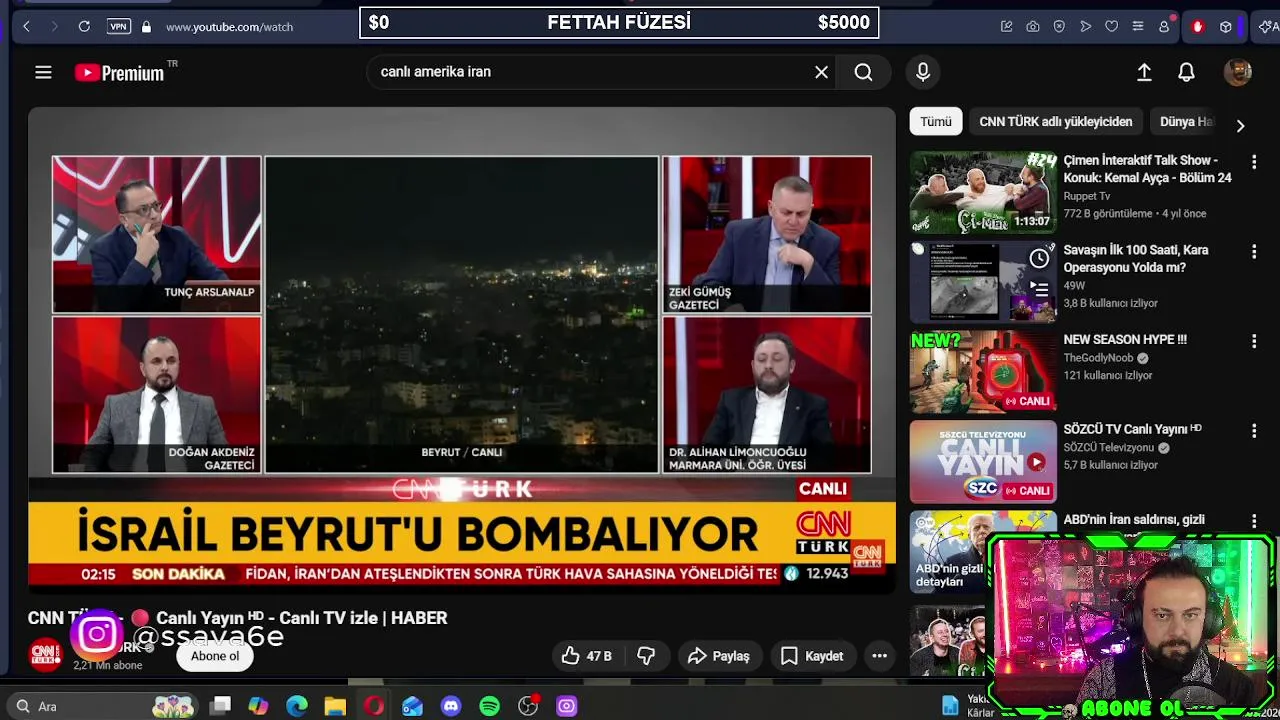1280x720 pixels.
Task: Open Outlook mail taskbar icon
Action: [x=412, y=706]
